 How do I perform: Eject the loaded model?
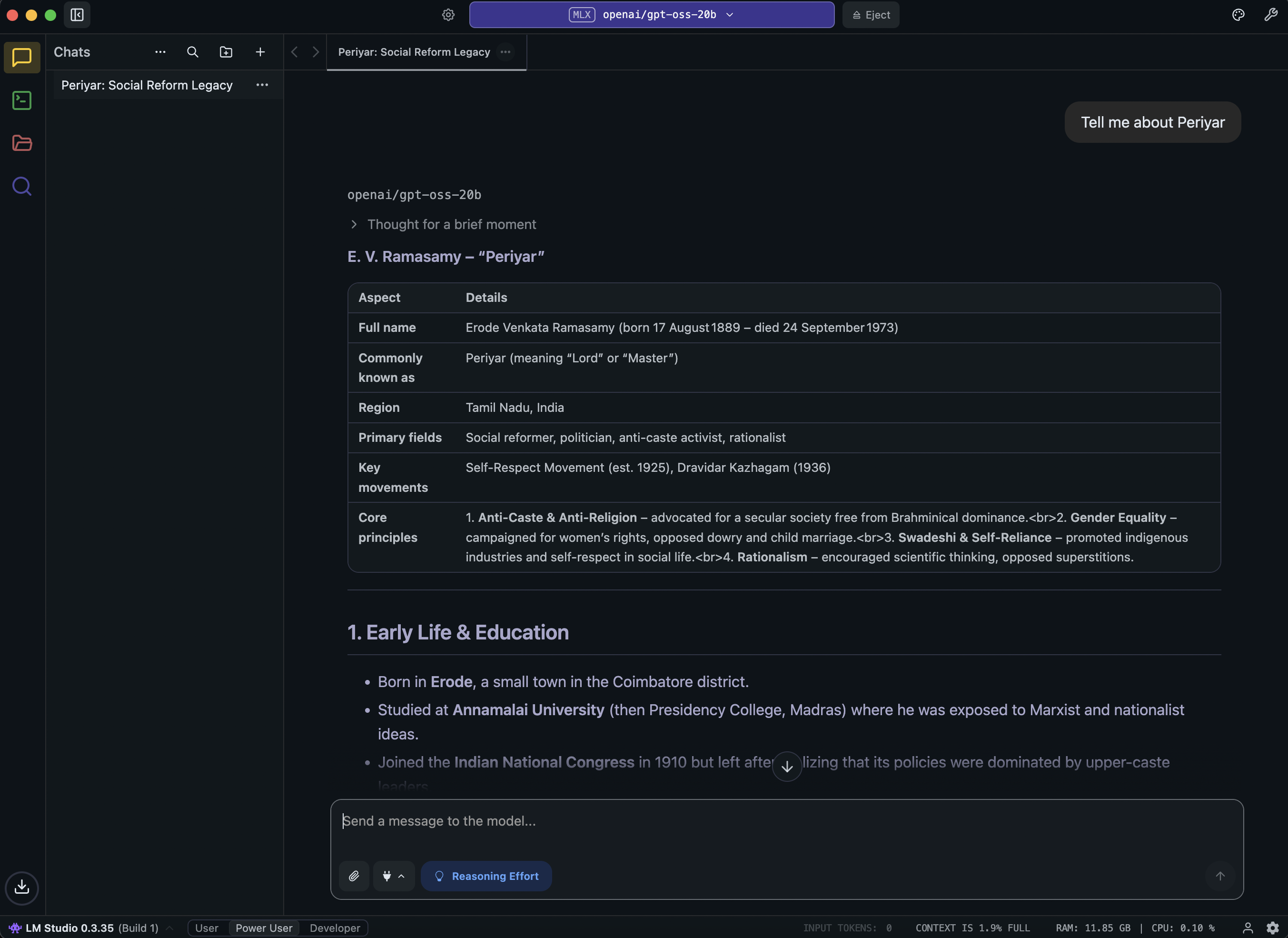[871, 15]
